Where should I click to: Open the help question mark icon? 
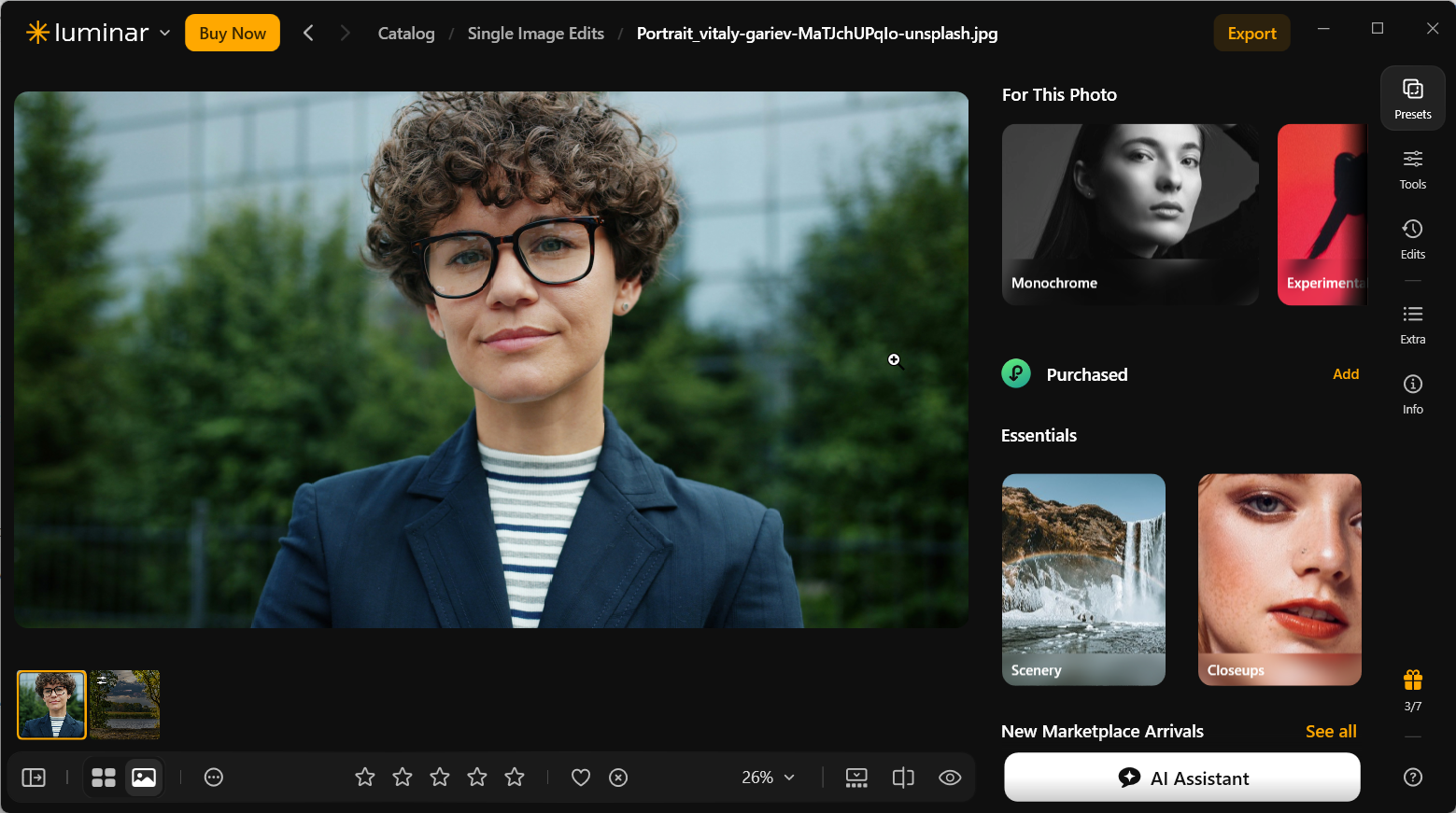[x=1412, y=777]
